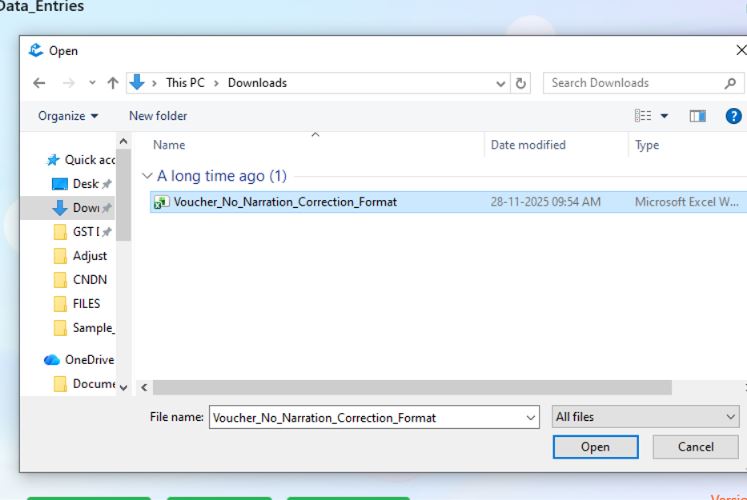The image size is (747, 500).
Task: Toggle the preview pane
Action: (x=697, y=116)
